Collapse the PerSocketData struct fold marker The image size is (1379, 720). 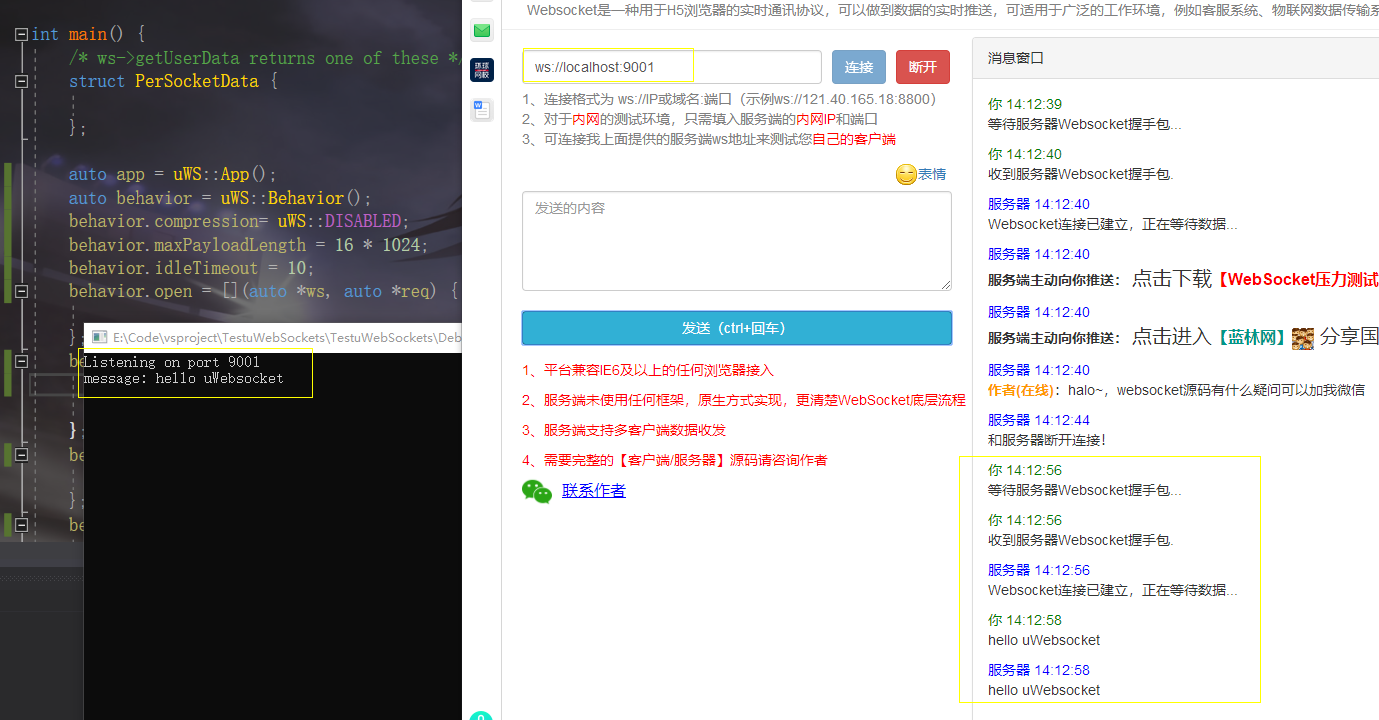point(21,80)
